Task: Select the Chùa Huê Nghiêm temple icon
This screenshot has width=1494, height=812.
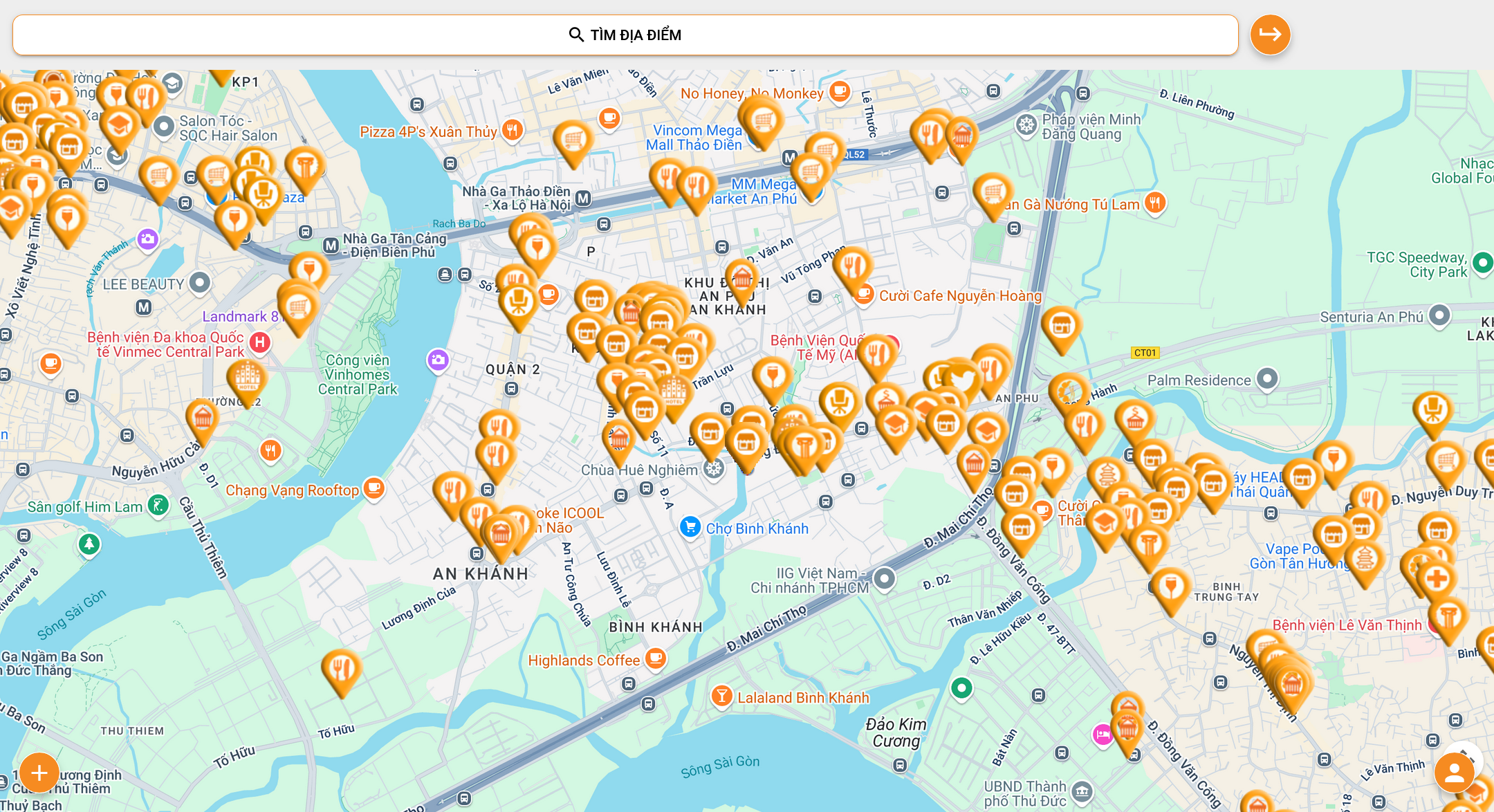Action: (x=713, y=469)
